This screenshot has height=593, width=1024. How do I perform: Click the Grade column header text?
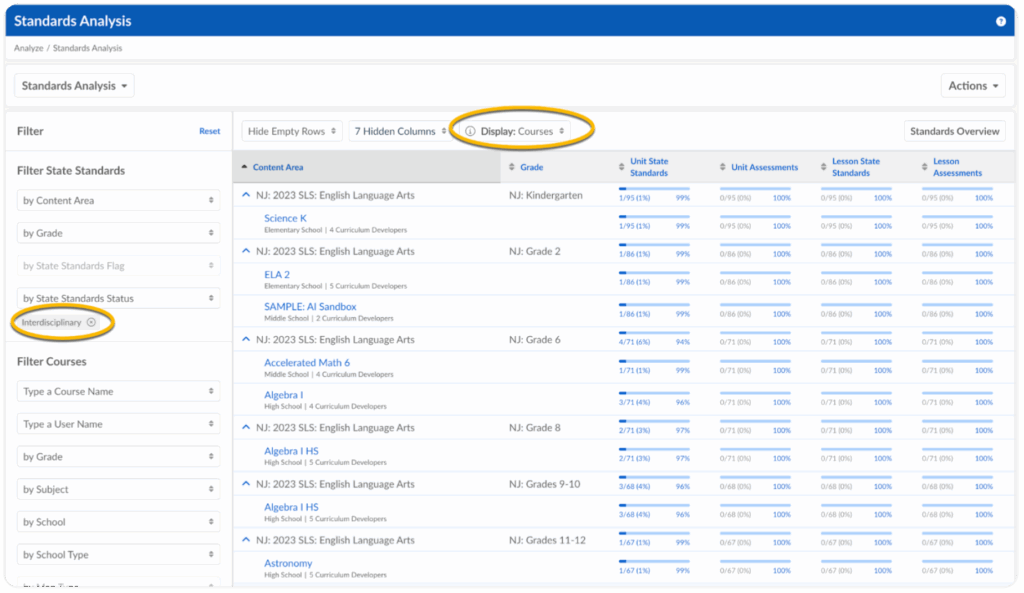click(532, 167)
